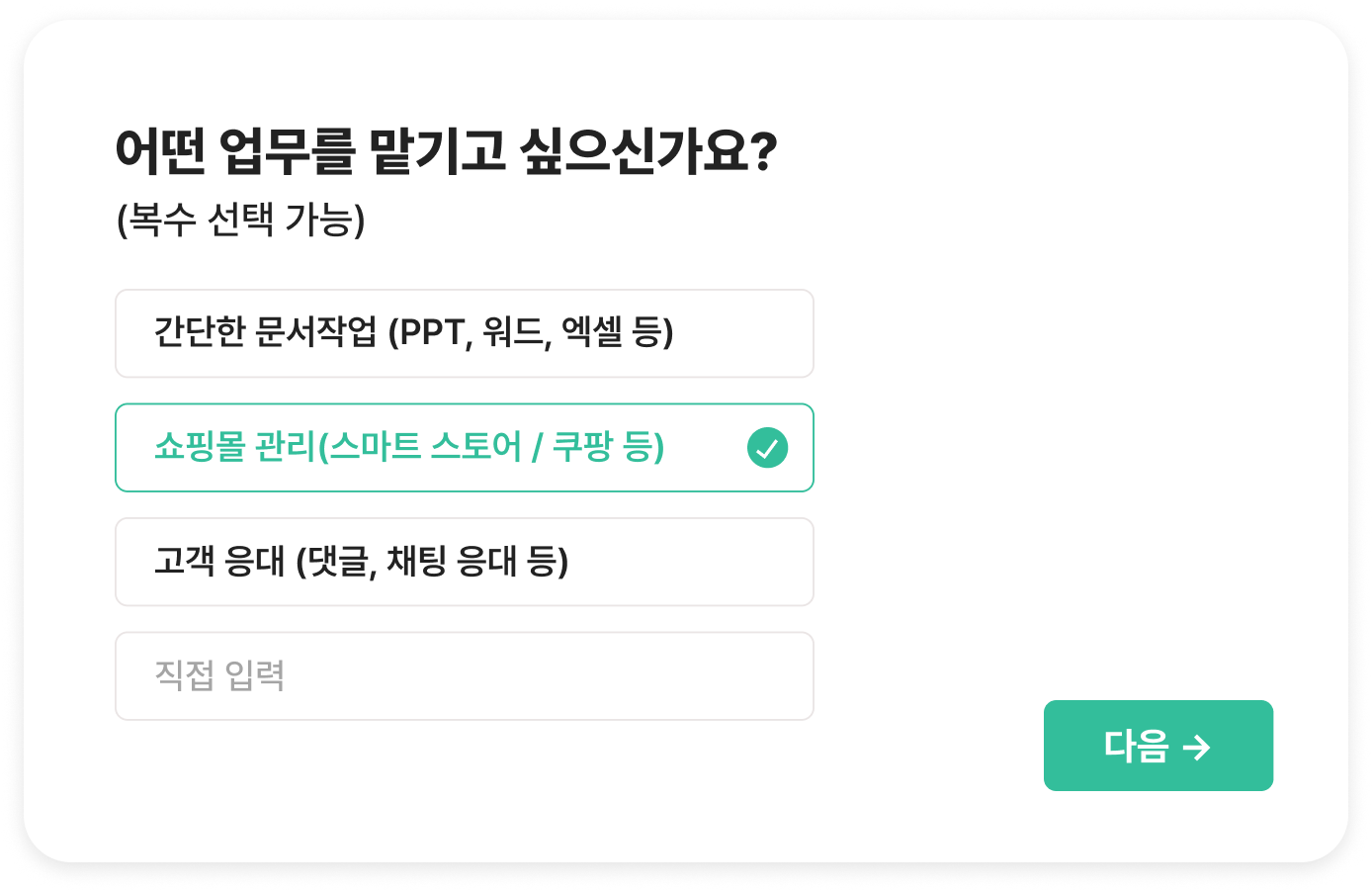
Task: Toggle the 스마트 스토어 / 쿠팡 choice
Action: pyautogui.click(x=464, y=448)
